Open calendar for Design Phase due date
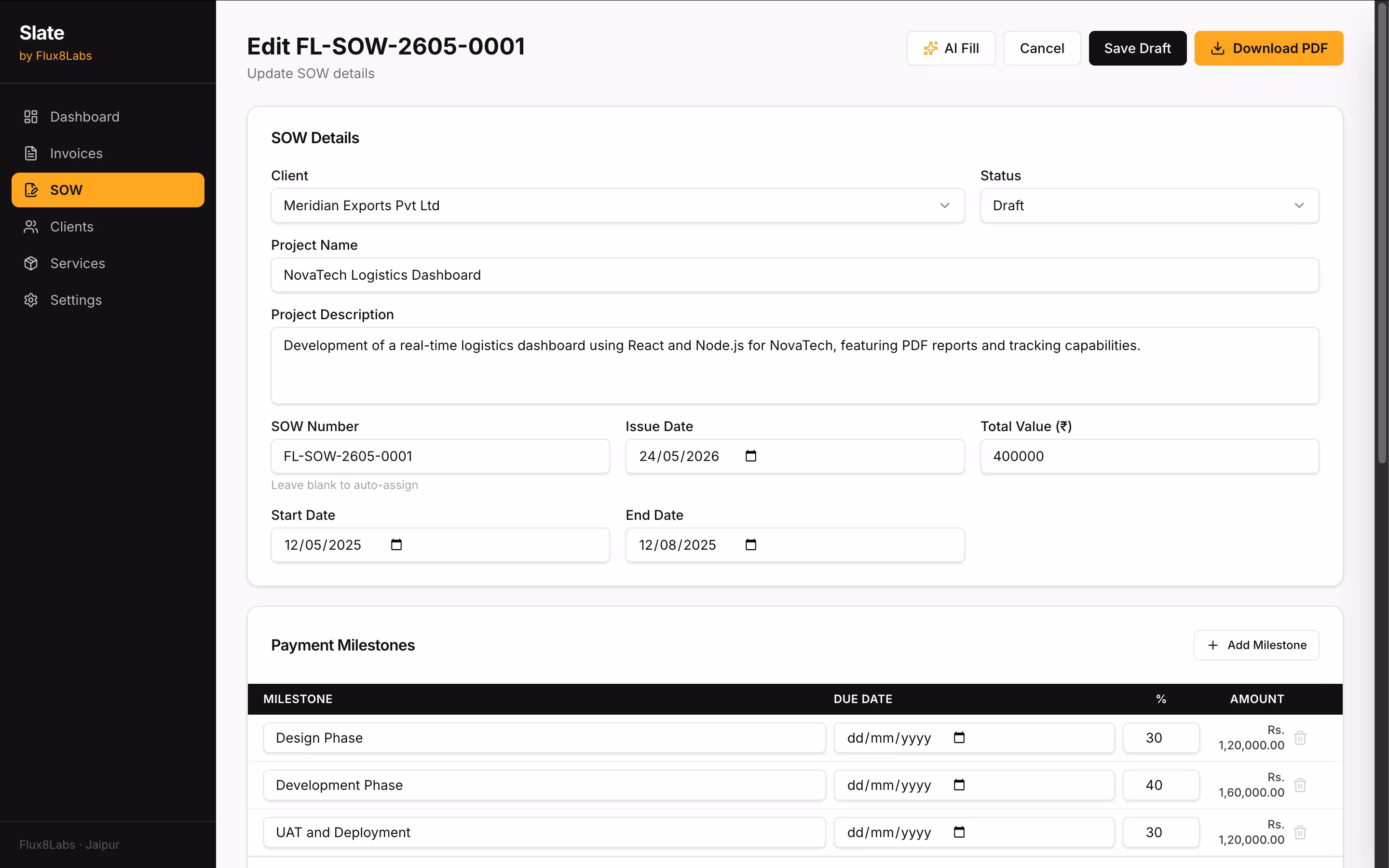This screenshot has width=1389, height=868. click(959, 737)
